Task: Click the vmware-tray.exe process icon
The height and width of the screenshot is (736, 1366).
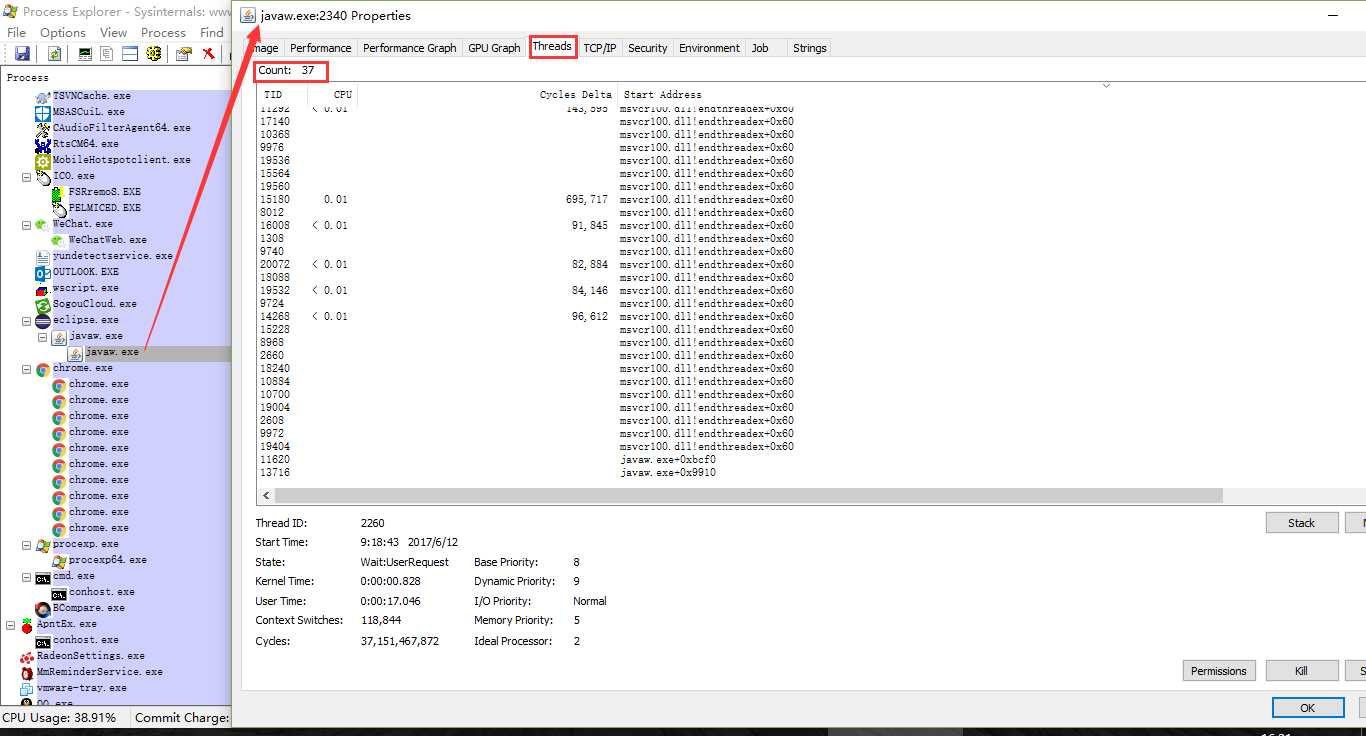Action: 27,688
